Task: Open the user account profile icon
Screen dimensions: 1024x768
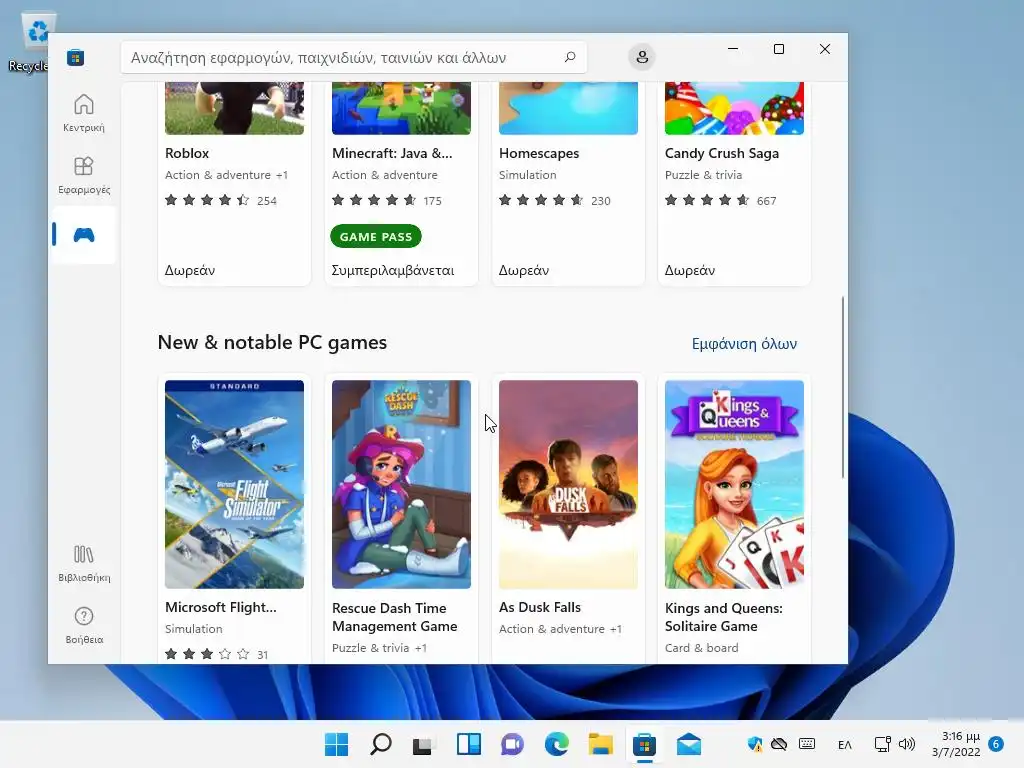Action: 642,57
